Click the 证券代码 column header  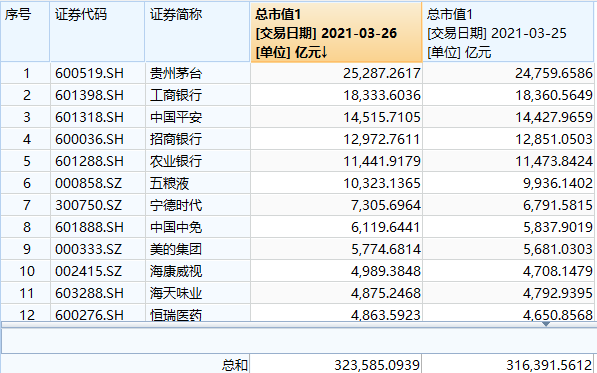point(97,32)
